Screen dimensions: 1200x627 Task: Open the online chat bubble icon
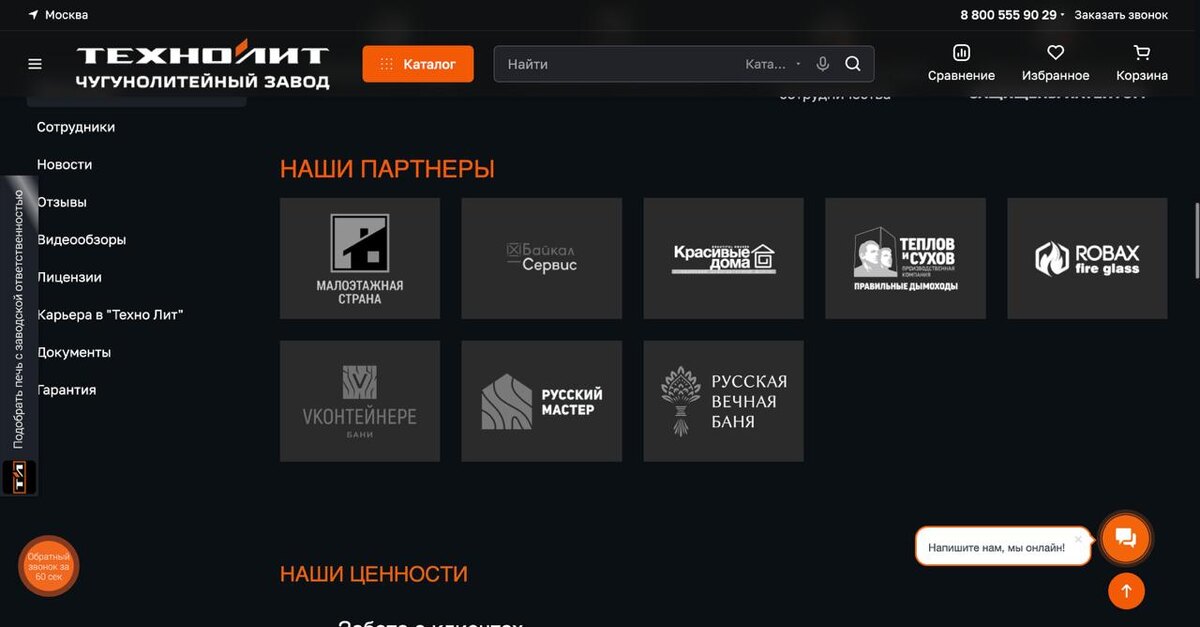(x=1126, y=539)
